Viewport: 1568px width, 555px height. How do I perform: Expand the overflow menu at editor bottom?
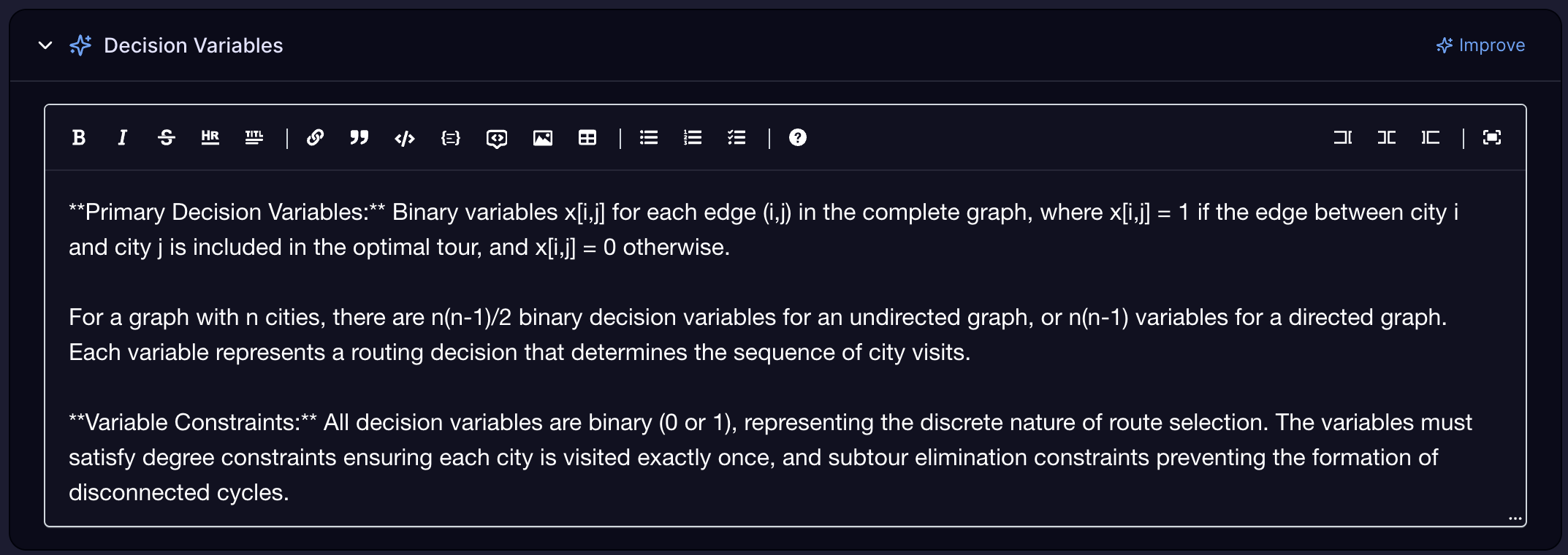[1514, 517]
